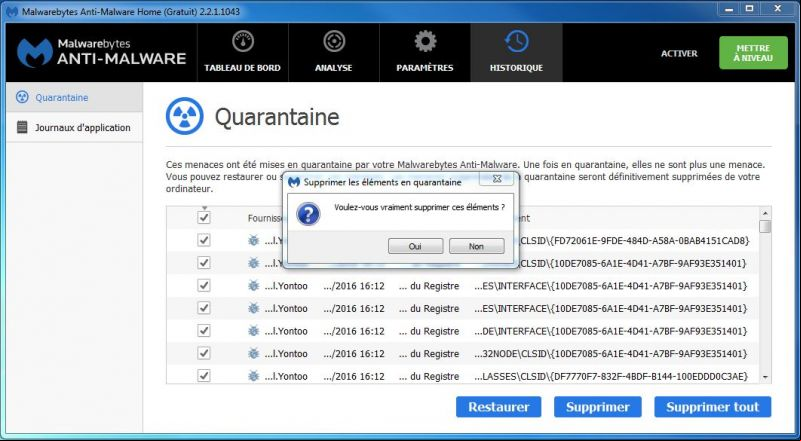Minimize the Malwarebytes window
Image resolution: width=801 pixels, height=441 pixels.
[729, 9]
